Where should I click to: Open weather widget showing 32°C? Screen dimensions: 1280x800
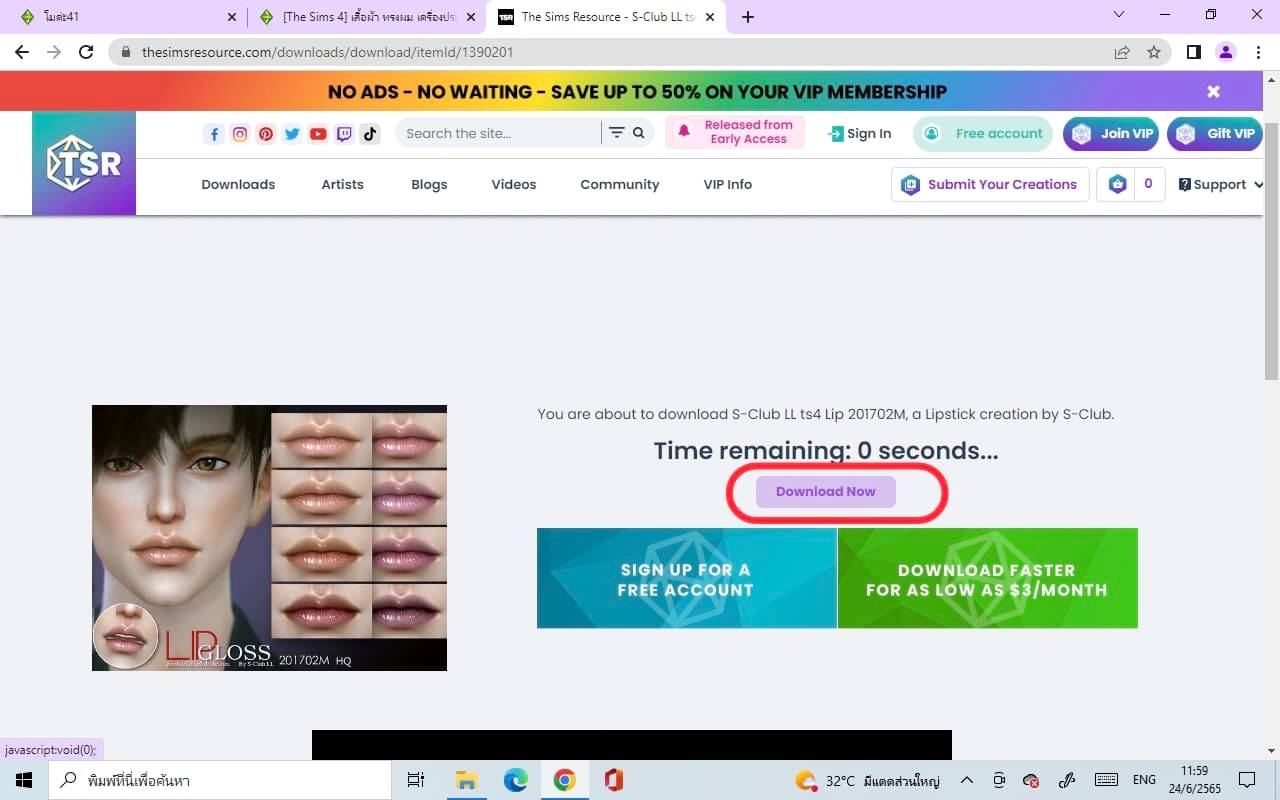point(867,780)
